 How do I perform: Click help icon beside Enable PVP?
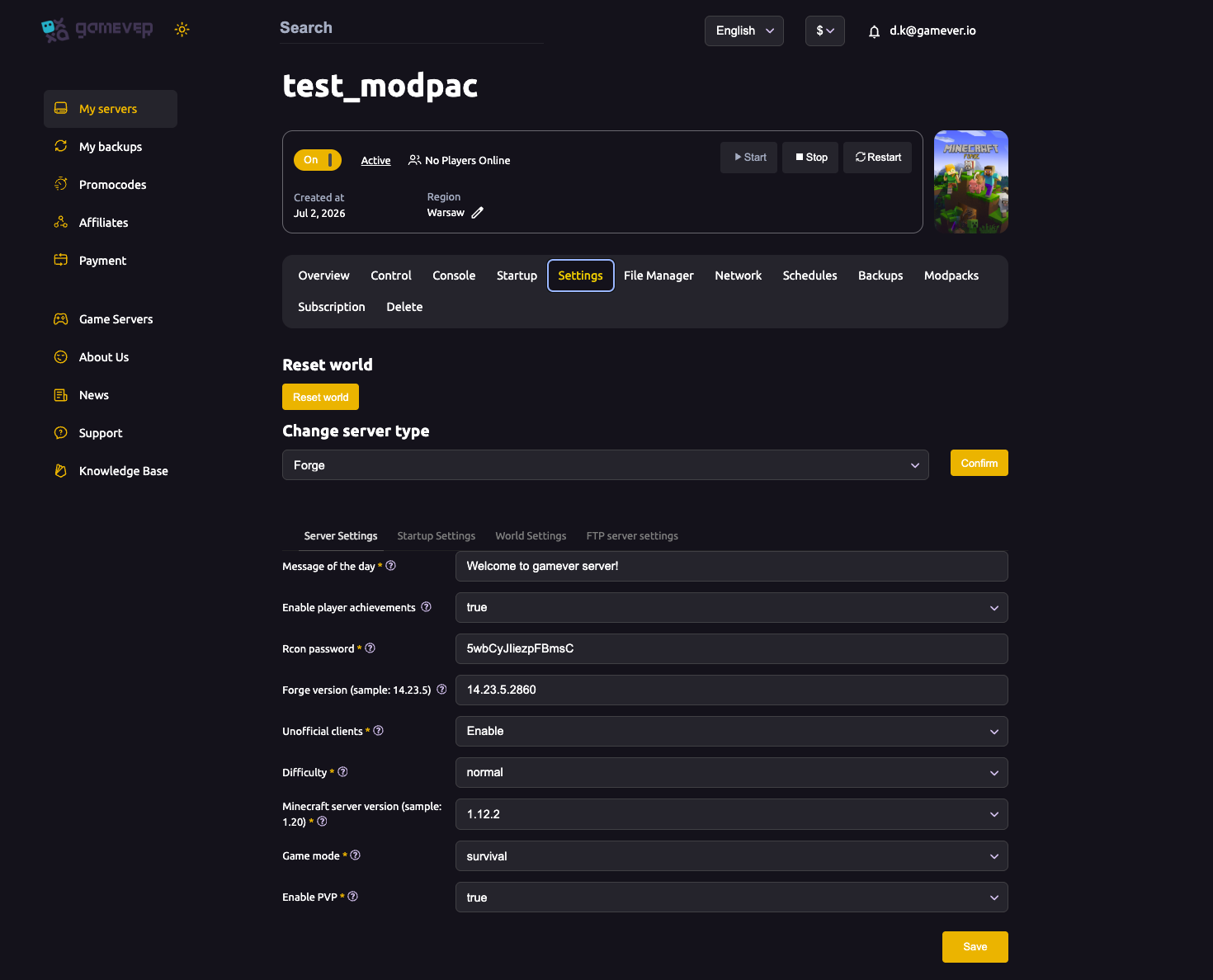point(353,897)
